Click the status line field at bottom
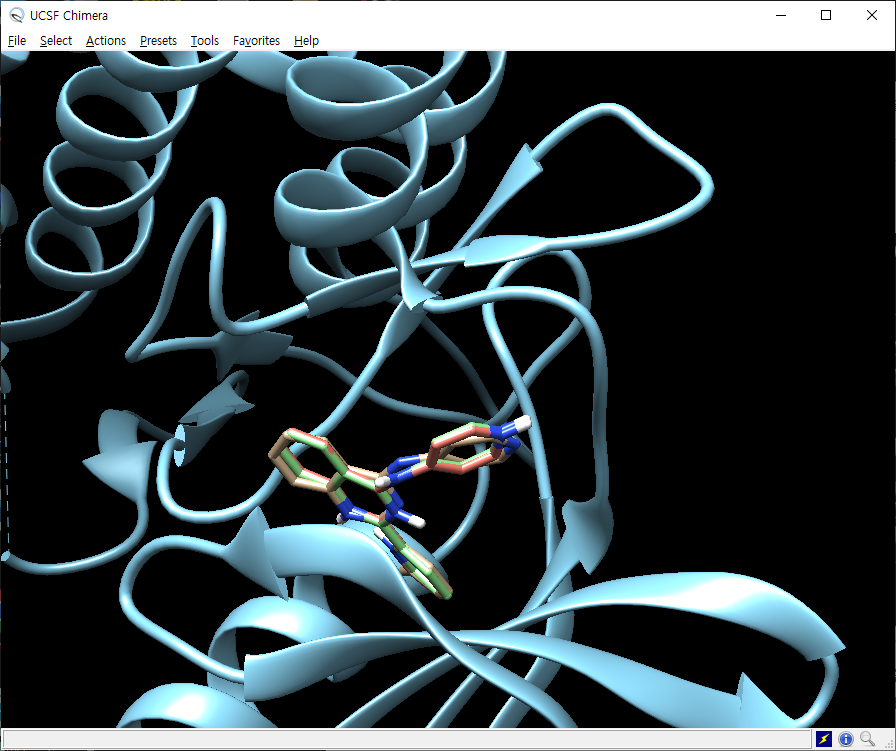Viewport: 896px width, 751px height. pos(406,739)
